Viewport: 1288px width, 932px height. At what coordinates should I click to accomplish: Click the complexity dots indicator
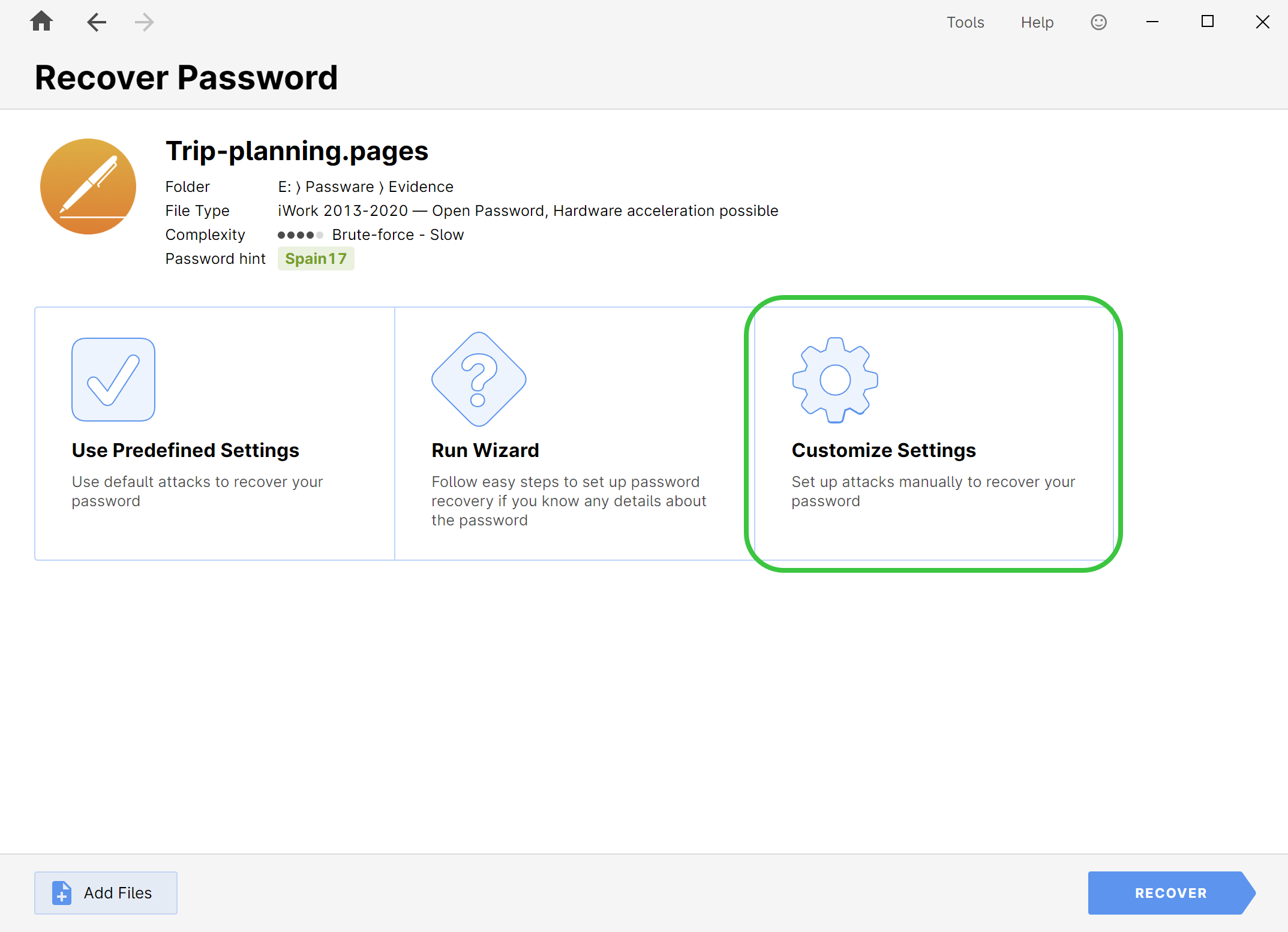[x=301, y=234]
